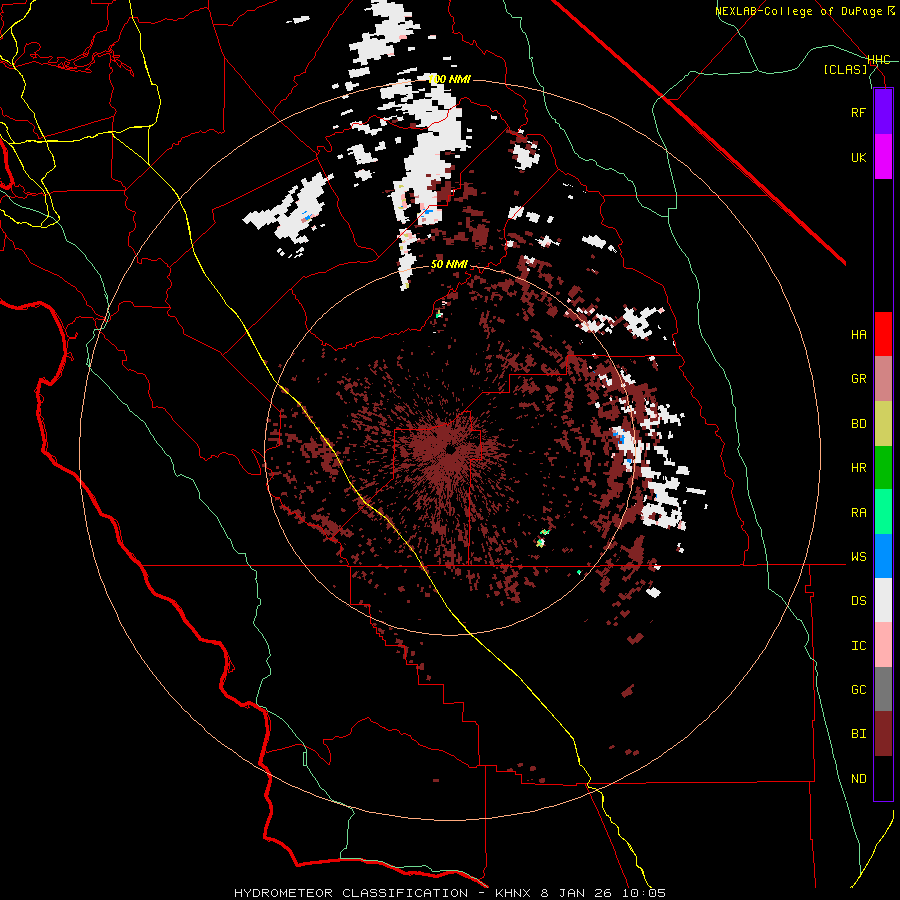Click the WS legend label

[x=858, y=557]
